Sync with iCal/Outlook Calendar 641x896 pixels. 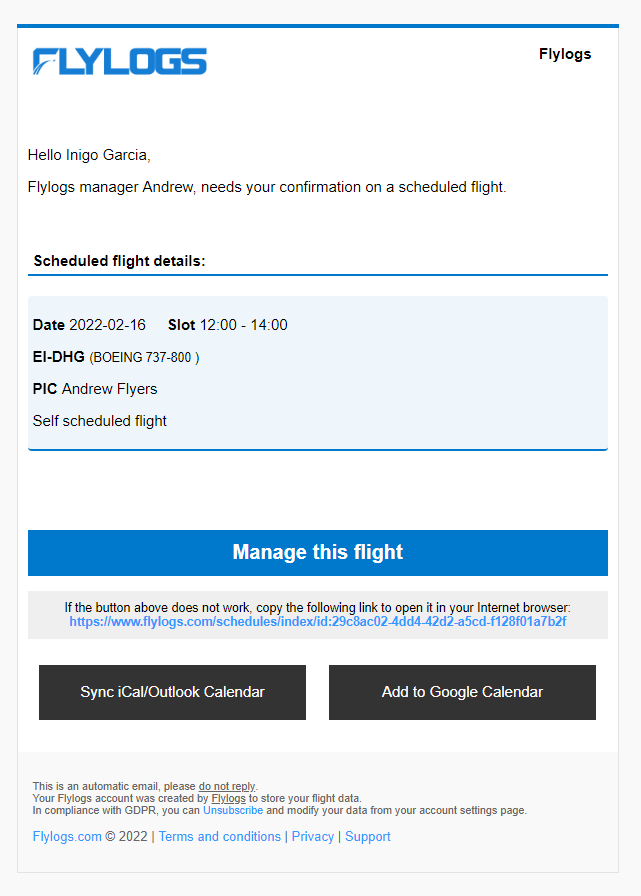point(172,692)
